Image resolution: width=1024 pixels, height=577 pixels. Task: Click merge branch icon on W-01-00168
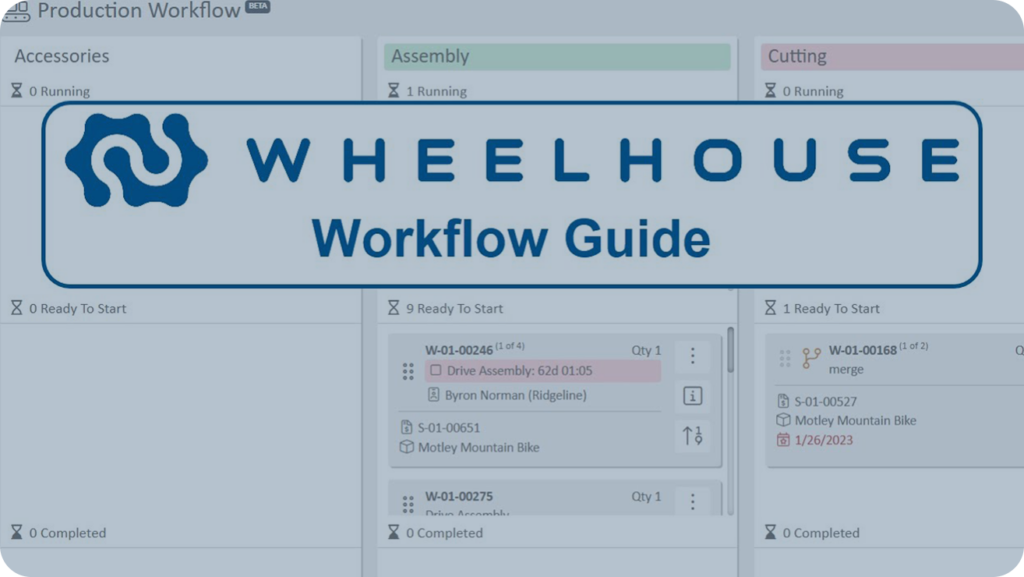point(811,358)
